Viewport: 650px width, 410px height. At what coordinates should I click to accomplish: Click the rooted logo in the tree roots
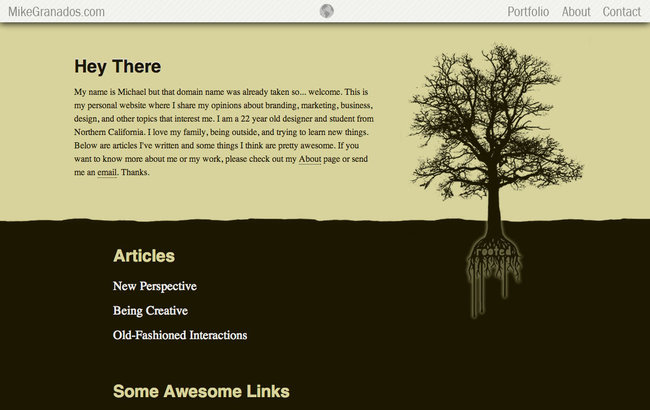[493, 253]
